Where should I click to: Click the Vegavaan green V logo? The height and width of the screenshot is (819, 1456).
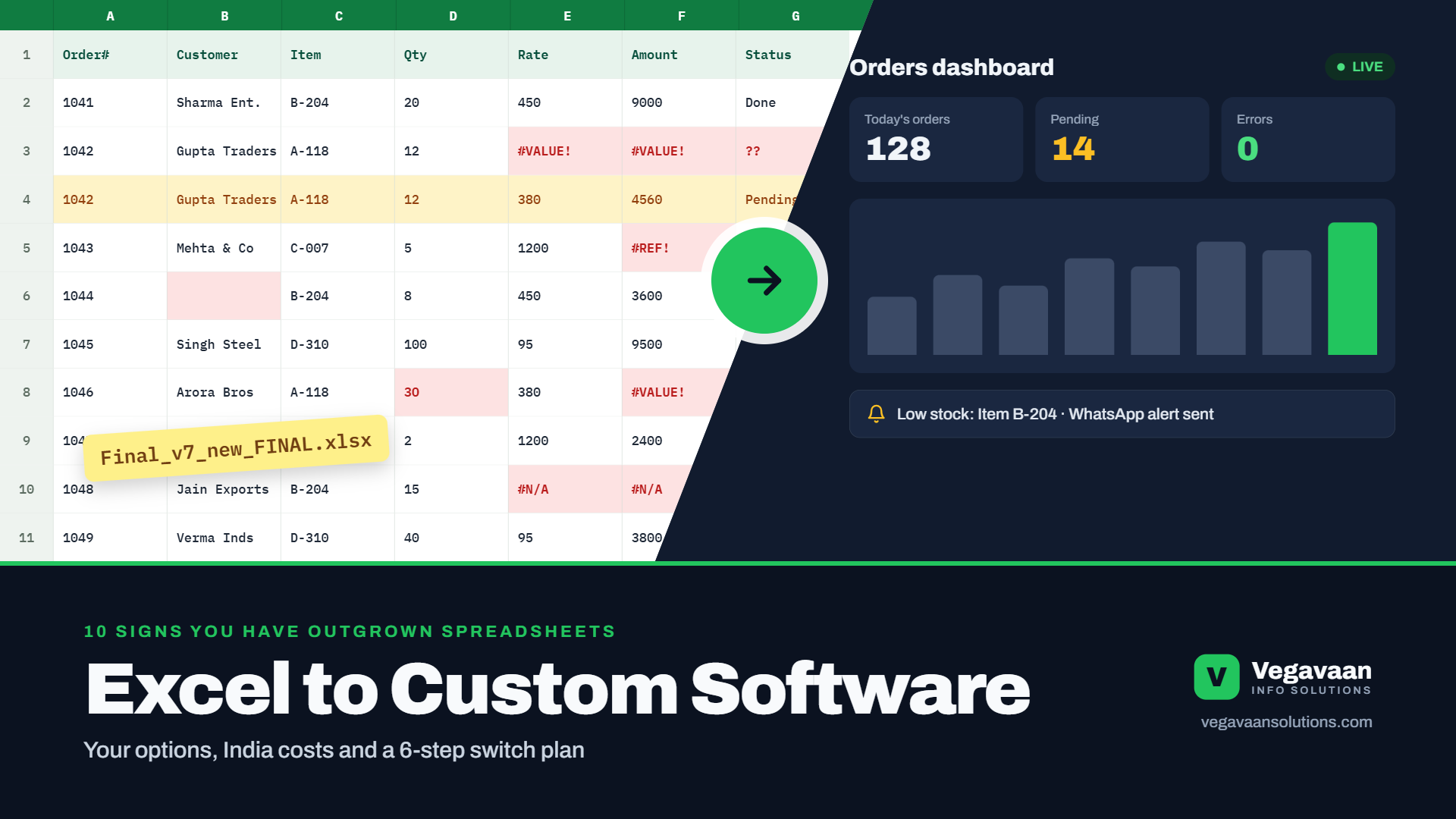[x=1216, y=676]
